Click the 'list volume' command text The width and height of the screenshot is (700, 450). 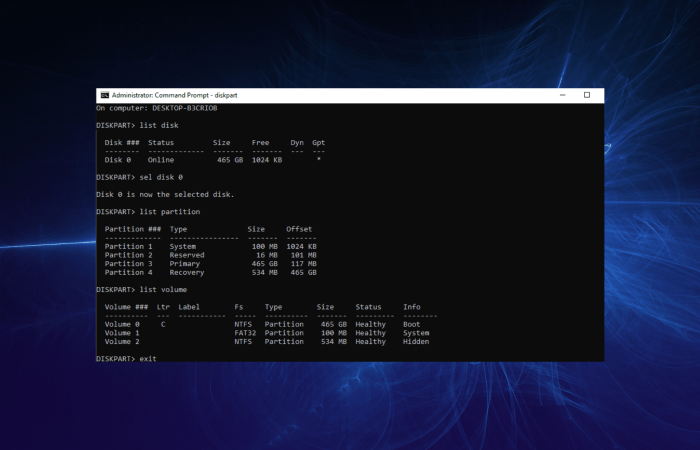pyautogui.click(x=163, y=290)
